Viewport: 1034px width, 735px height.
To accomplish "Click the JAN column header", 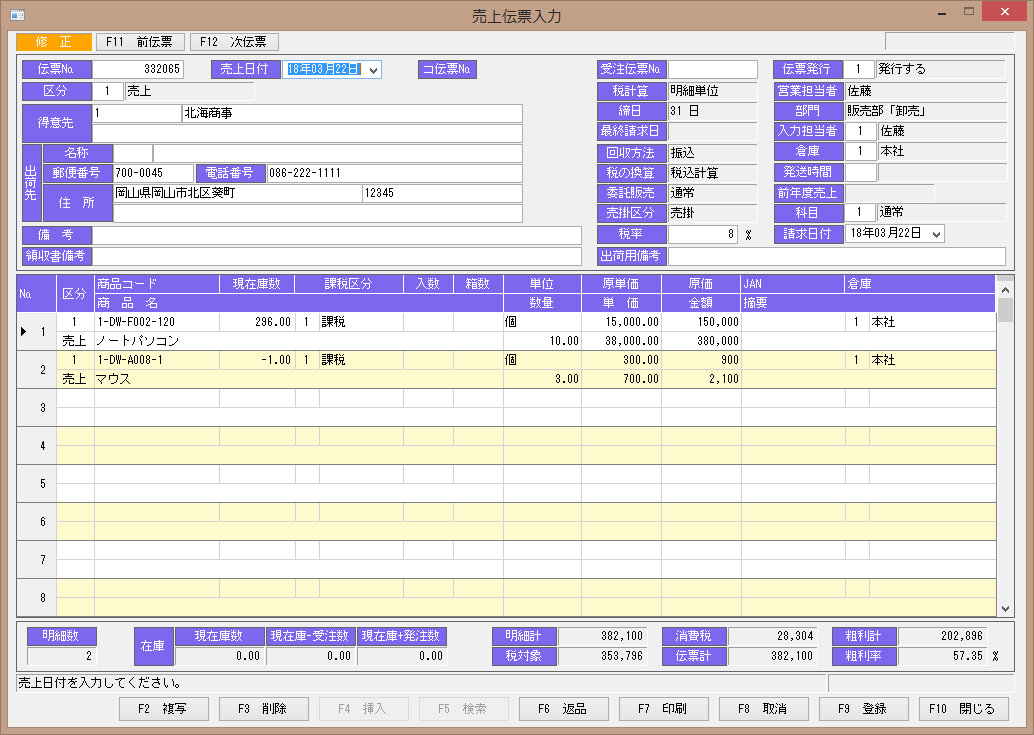I will [x=793, y=284].
